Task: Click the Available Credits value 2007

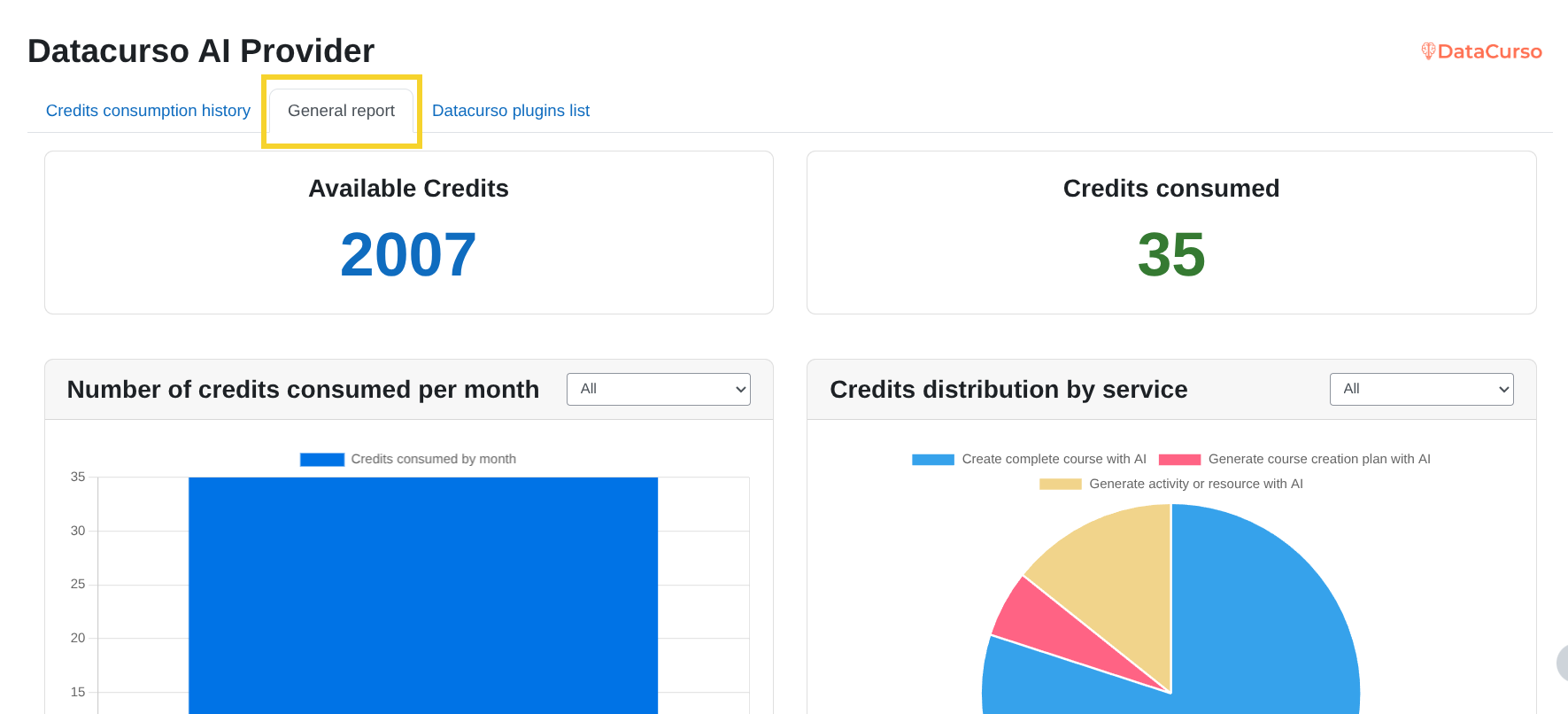Action: tap(408, 255)
